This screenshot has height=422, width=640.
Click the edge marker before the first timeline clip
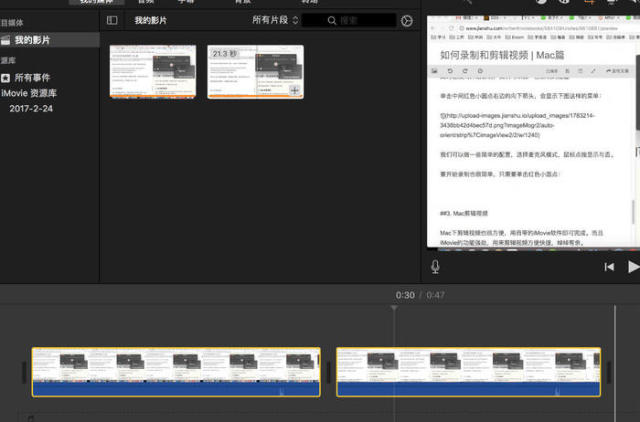24,372
